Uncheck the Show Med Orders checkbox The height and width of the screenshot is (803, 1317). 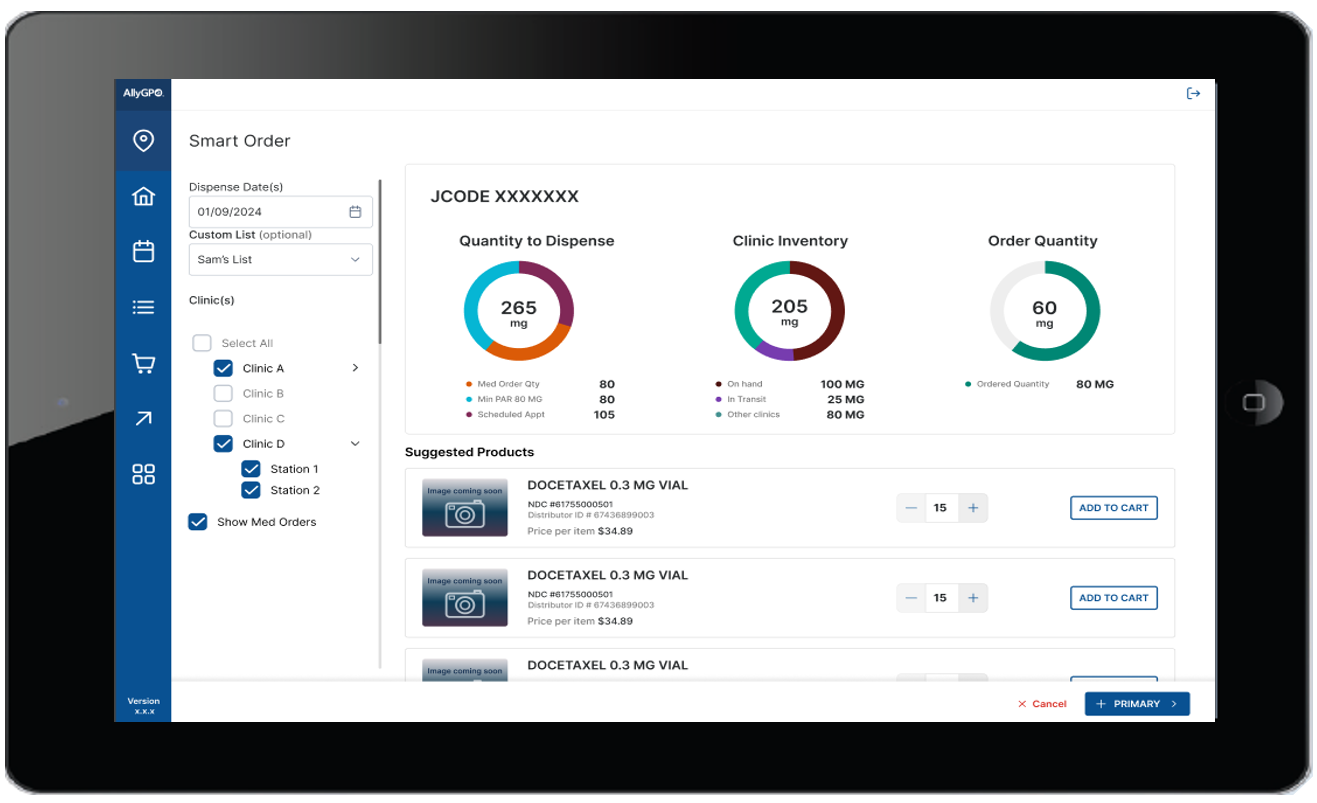(x=198, y=522)
